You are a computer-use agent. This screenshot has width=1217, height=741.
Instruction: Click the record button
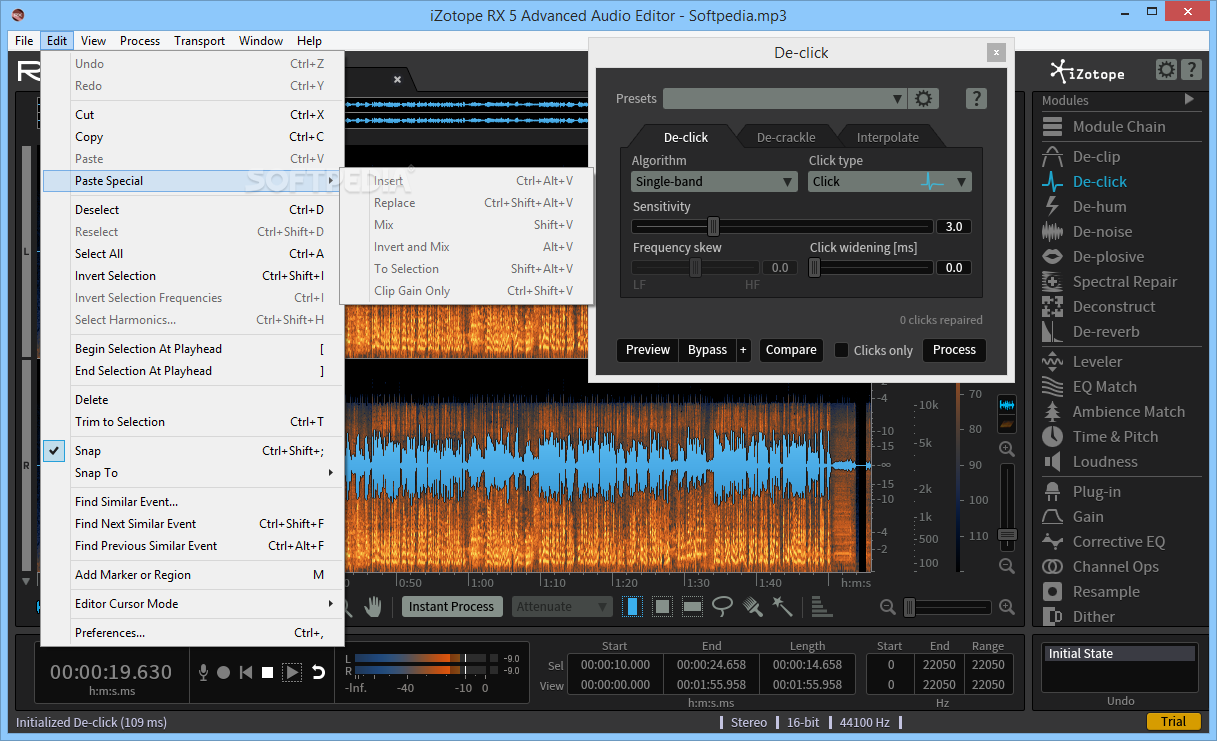(x=224, y=673)
